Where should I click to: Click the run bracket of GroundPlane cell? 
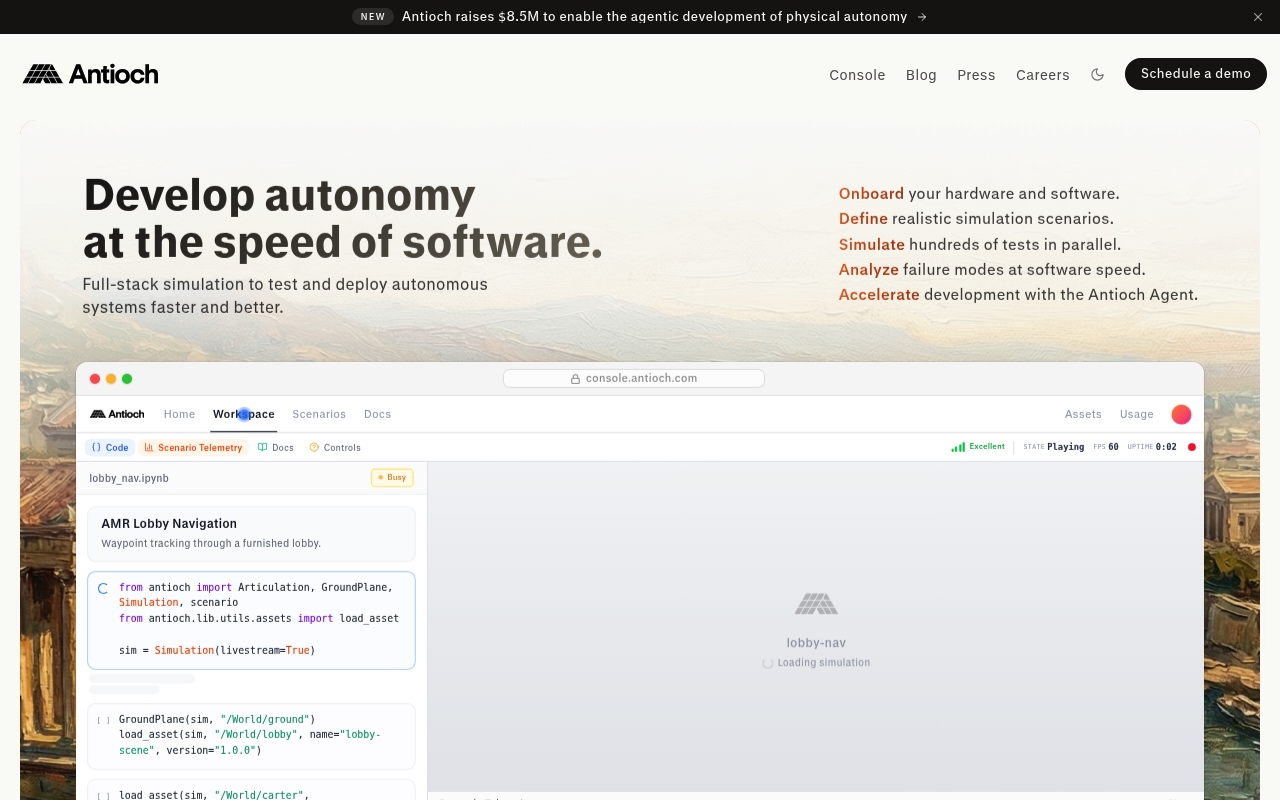103,720
